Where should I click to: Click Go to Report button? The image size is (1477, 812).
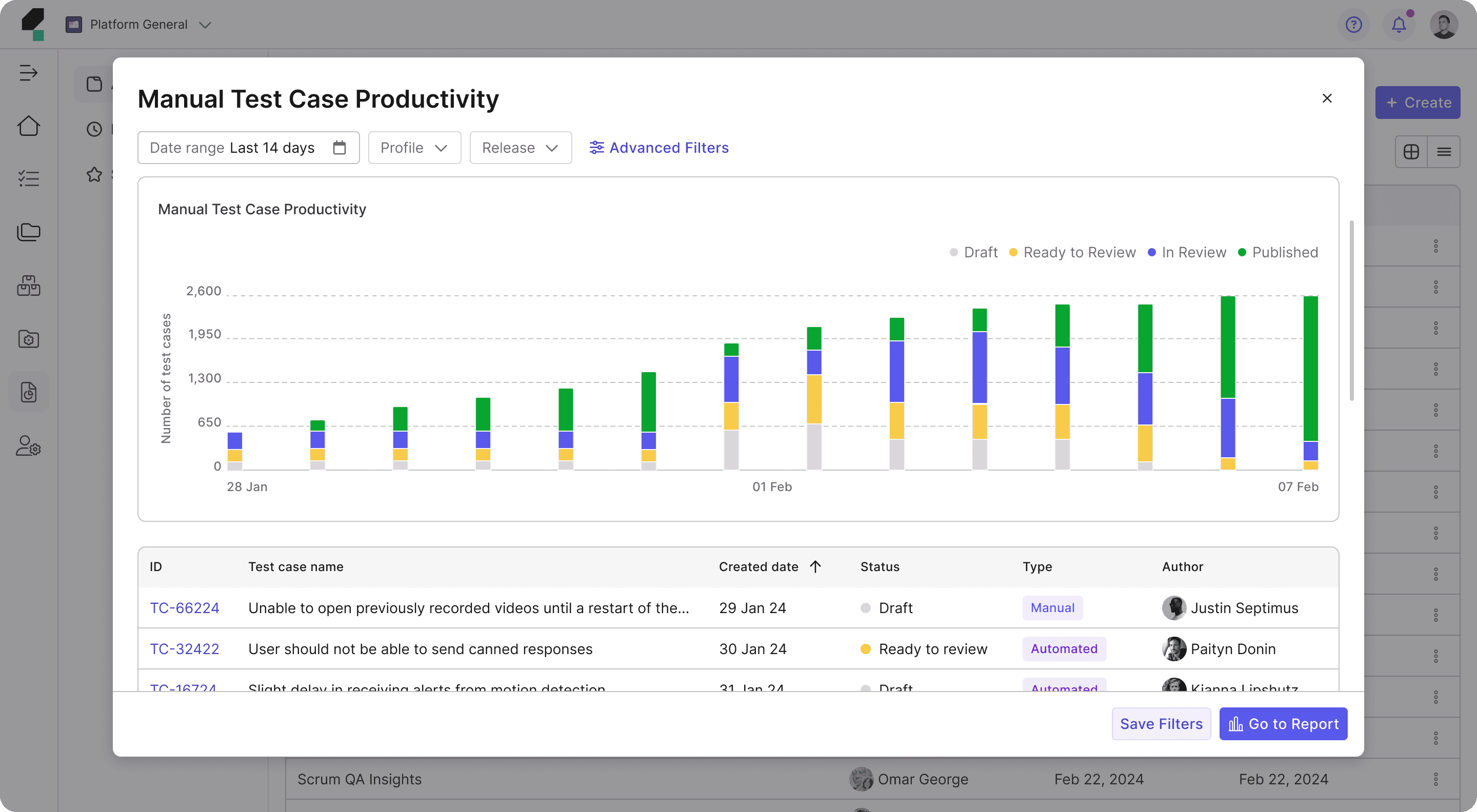pyautogui.click(x=1283, y=724)
